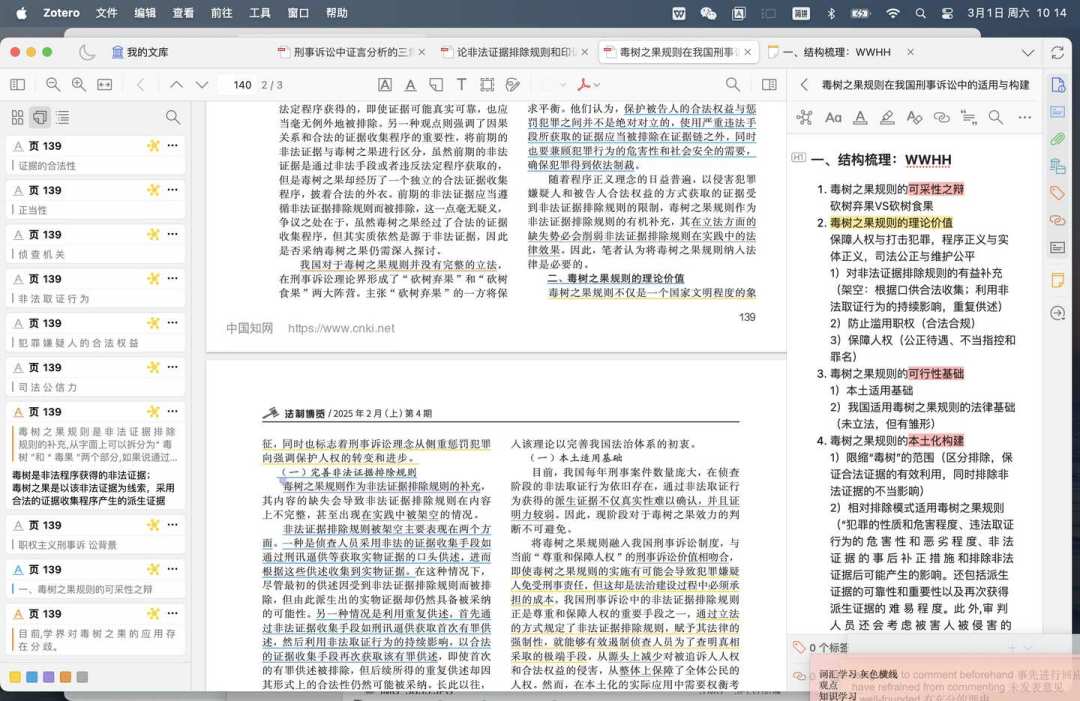Open notes section icon in side rail

(1058, 280)
